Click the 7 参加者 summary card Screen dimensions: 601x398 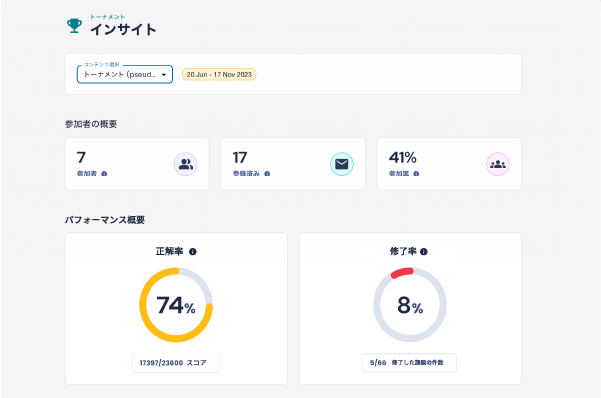[x=137, y=164]
